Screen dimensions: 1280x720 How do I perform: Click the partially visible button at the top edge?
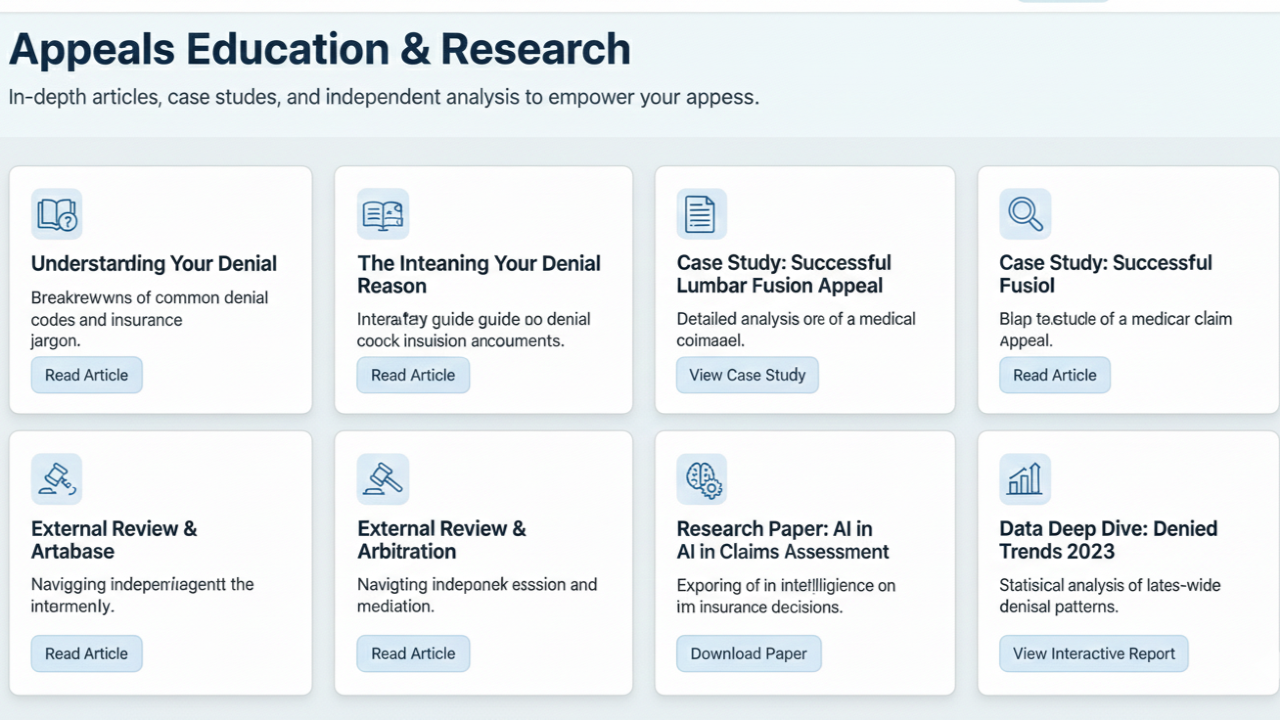pyautogui.click(x=1063, y=3)
